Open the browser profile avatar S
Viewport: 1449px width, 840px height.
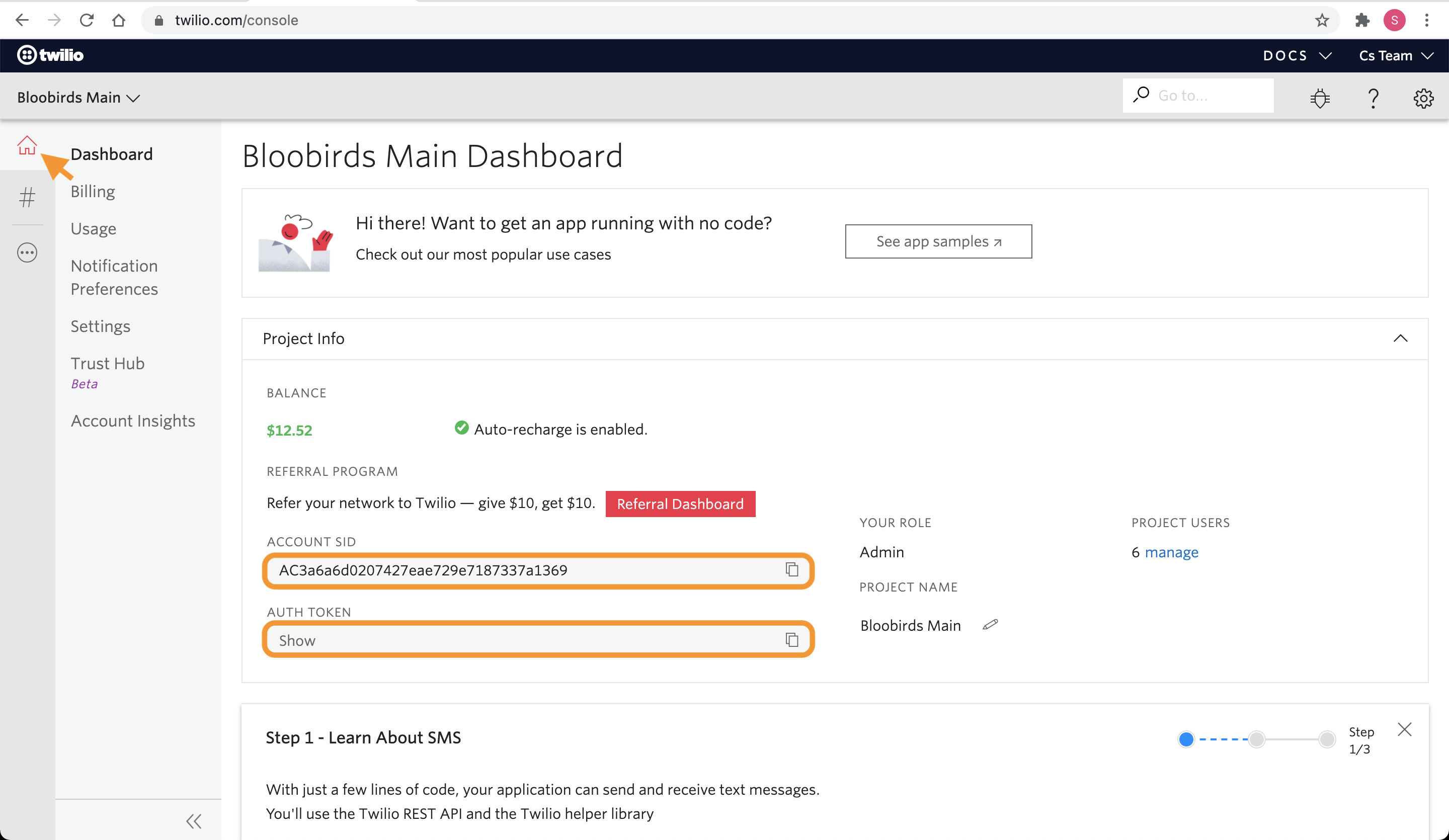tap(1394, 20)
